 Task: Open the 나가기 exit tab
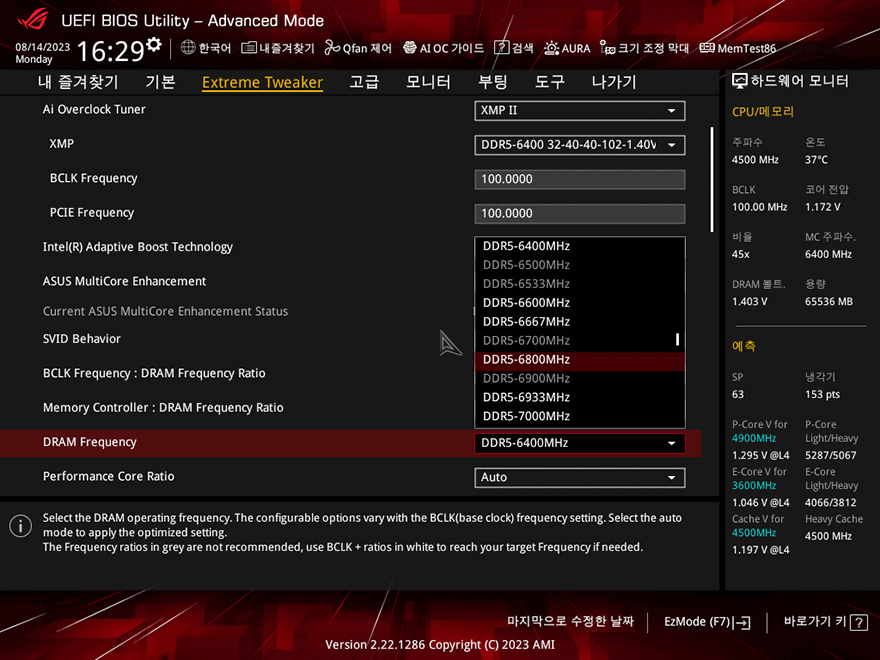[x=614, y=82]
